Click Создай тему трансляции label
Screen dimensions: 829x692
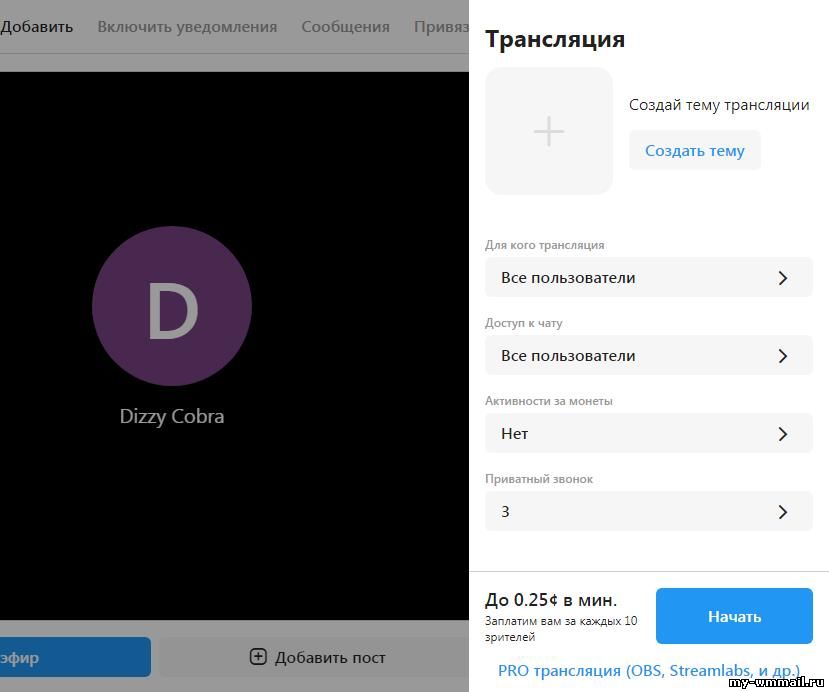719,105
